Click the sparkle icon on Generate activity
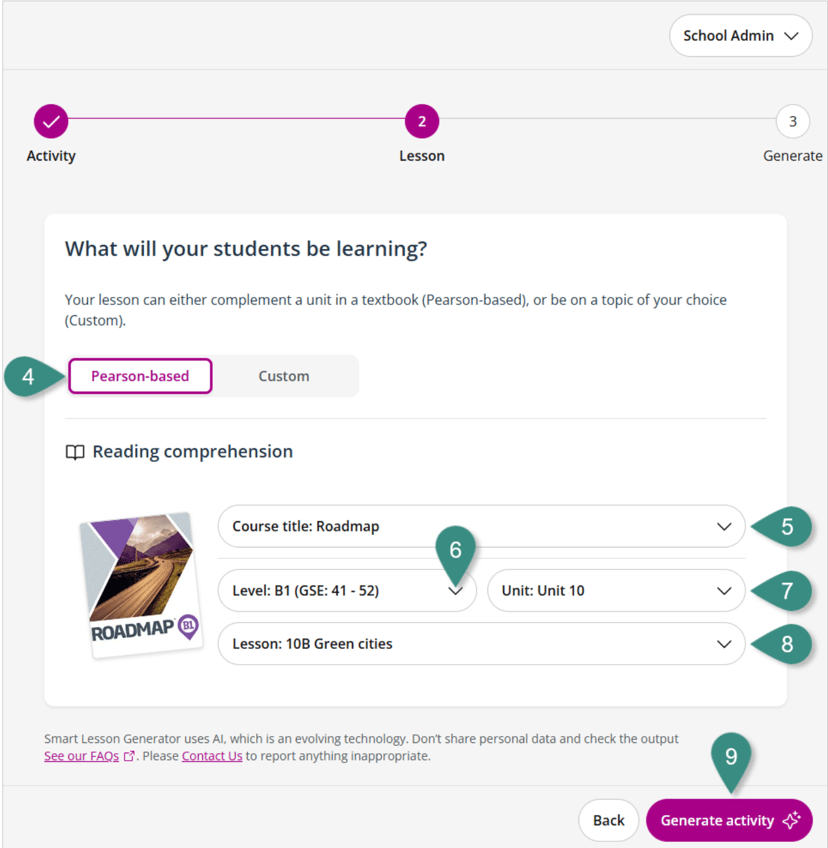The height and width of the screenshot is (848, 828). tap(792, 821)
